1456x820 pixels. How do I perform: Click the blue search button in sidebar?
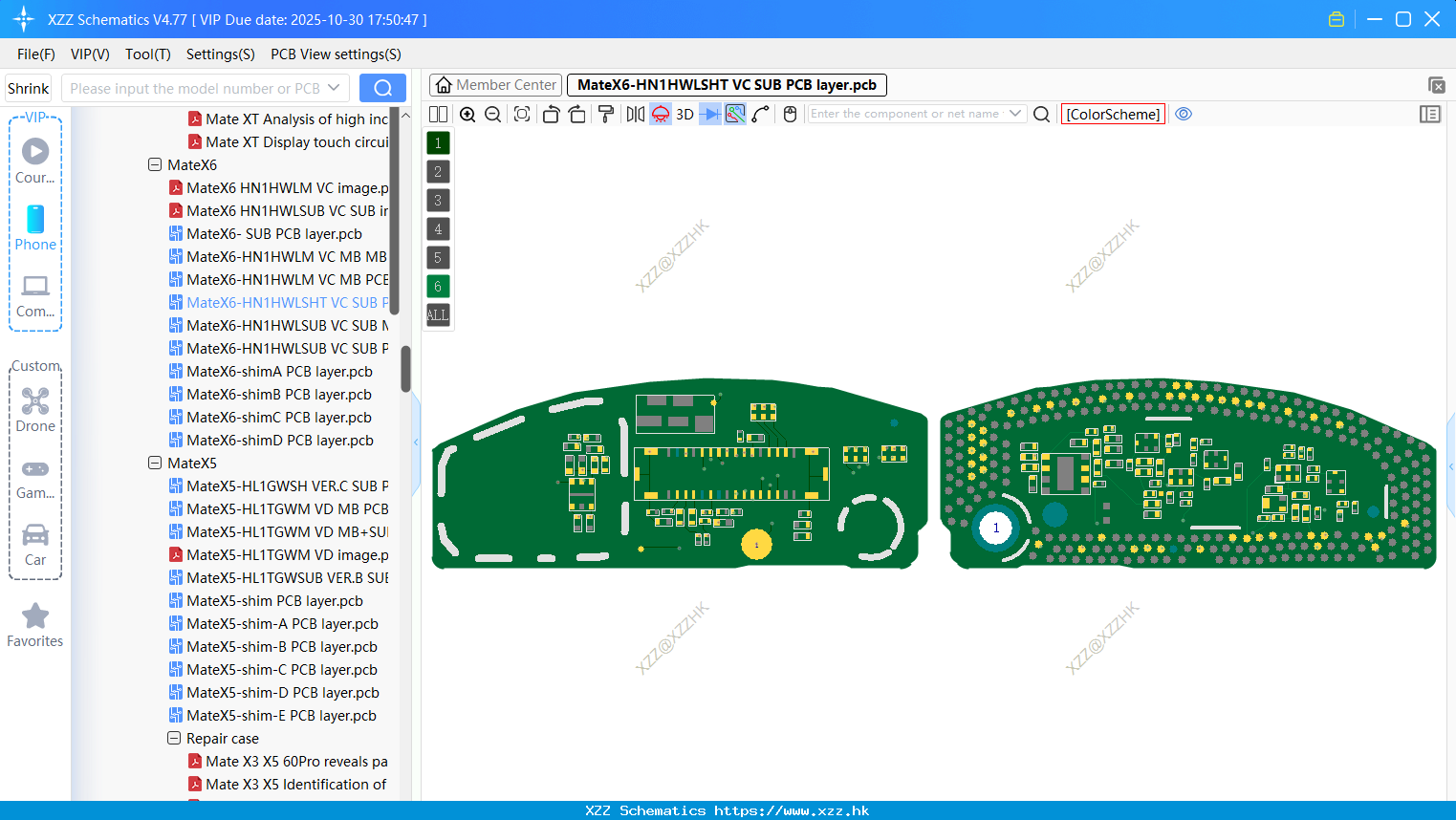tap(382, 88)
